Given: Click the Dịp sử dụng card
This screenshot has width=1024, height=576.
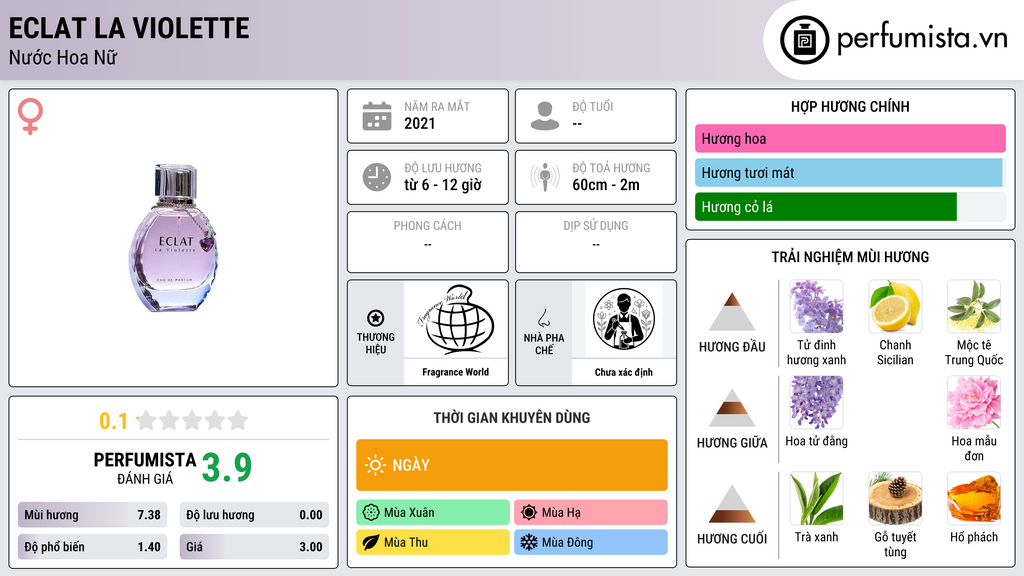Looking at the screenshot, I should click(x=596, y=242).
